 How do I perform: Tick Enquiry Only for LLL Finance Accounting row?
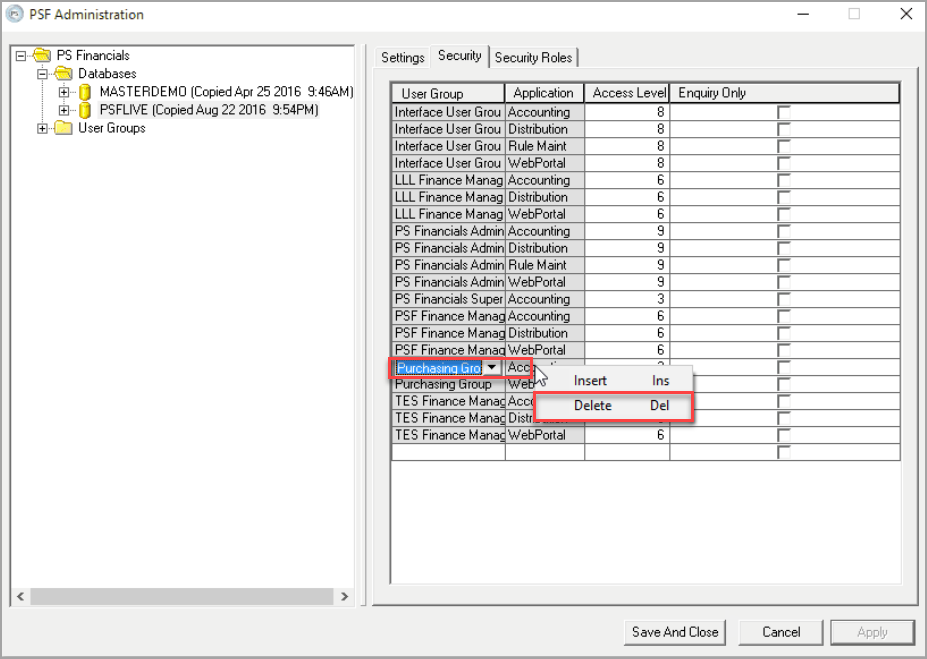[x=784, y=181]
